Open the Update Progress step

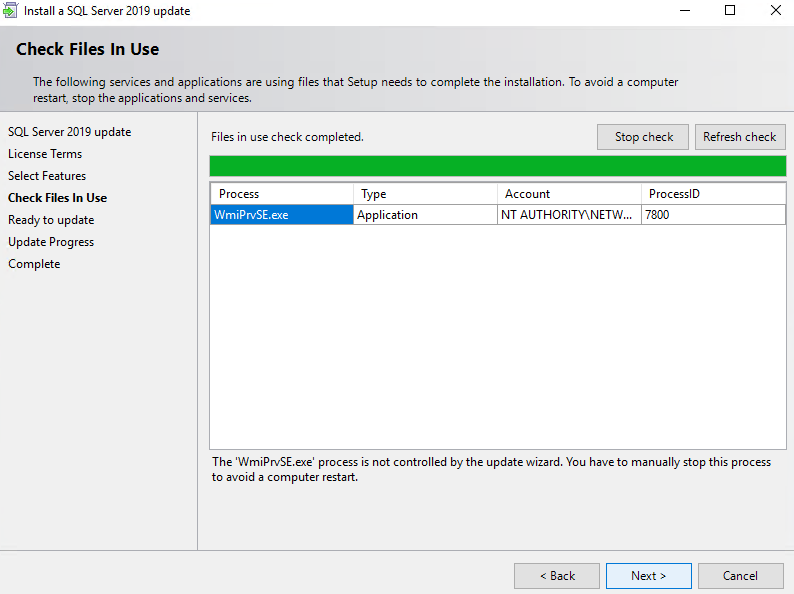tap(51, 242)
